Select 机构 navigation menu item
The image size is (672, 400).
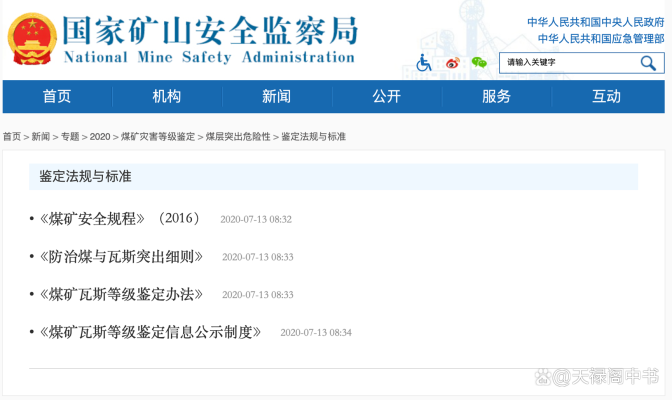[x=167, y=97]
